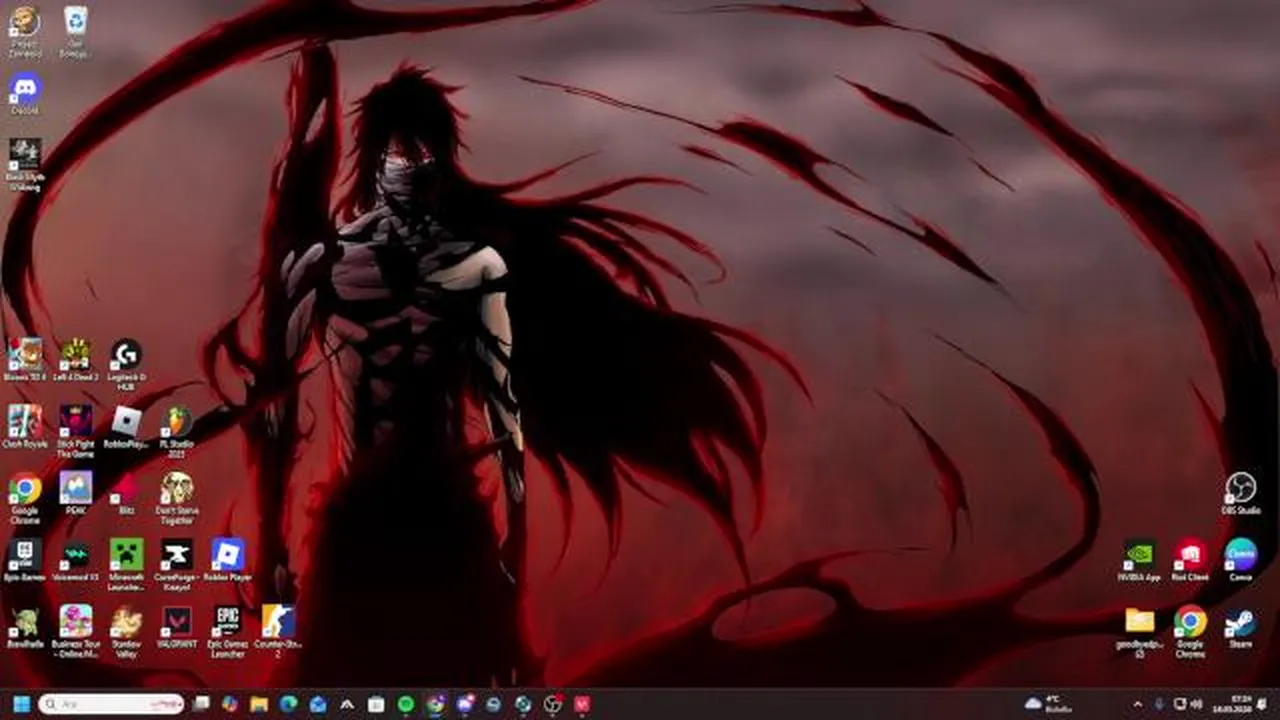The width and height of the screenshot is (1280, 720).
Task: Open Google Chrome shortcut next to Steam
Action: point(1190,631)
